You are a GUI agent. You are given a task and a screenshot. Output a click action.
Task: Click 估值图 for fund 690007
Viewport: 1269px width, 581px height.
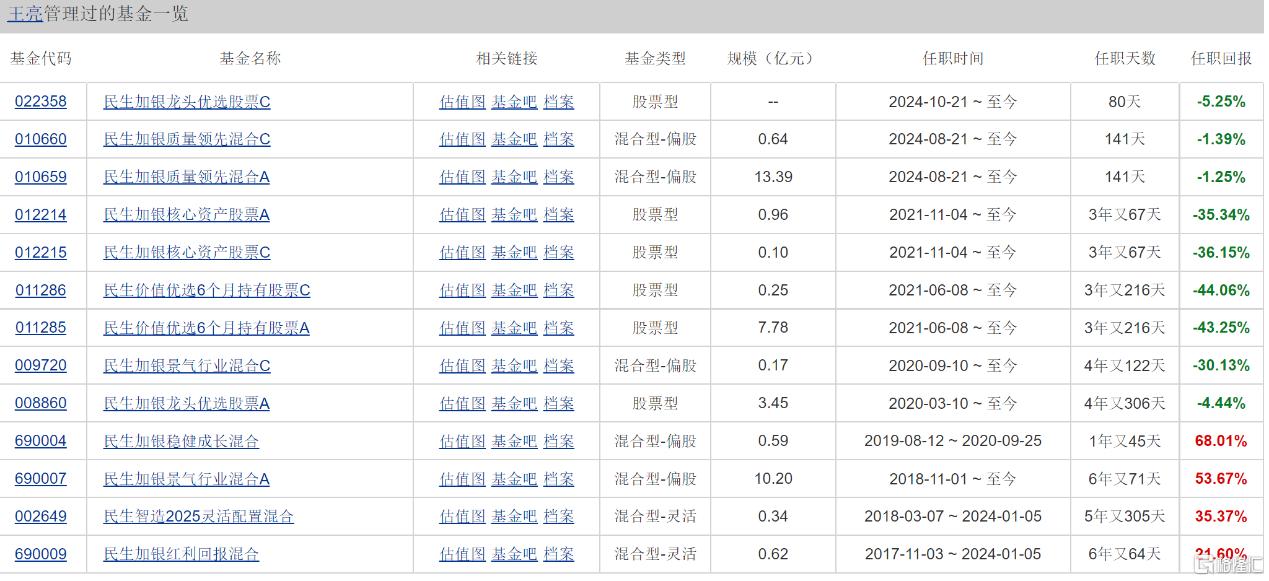[462, 479]
